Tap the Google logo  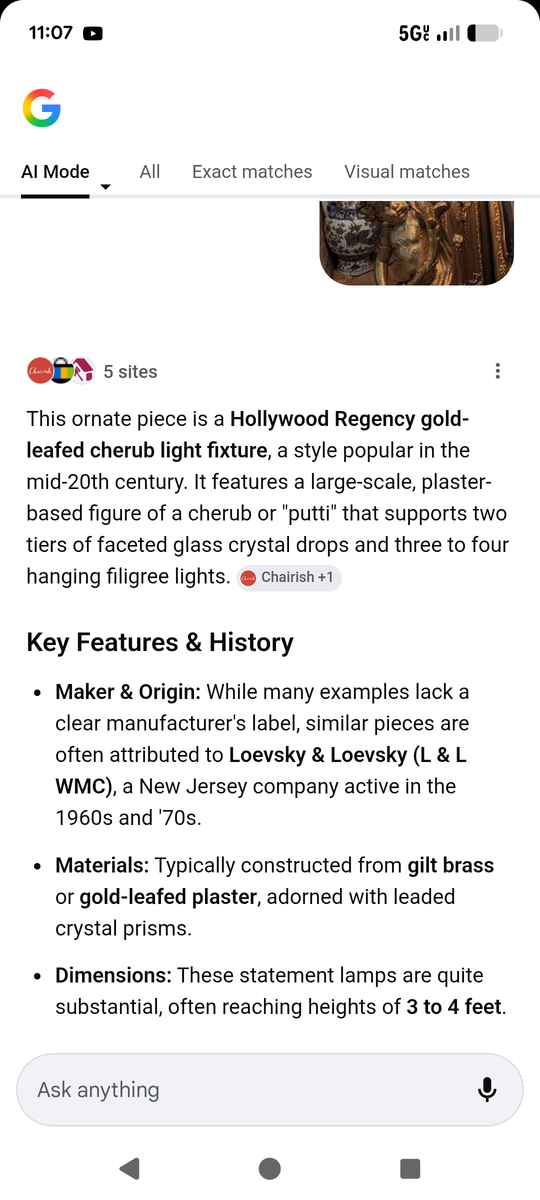point(41,108)
